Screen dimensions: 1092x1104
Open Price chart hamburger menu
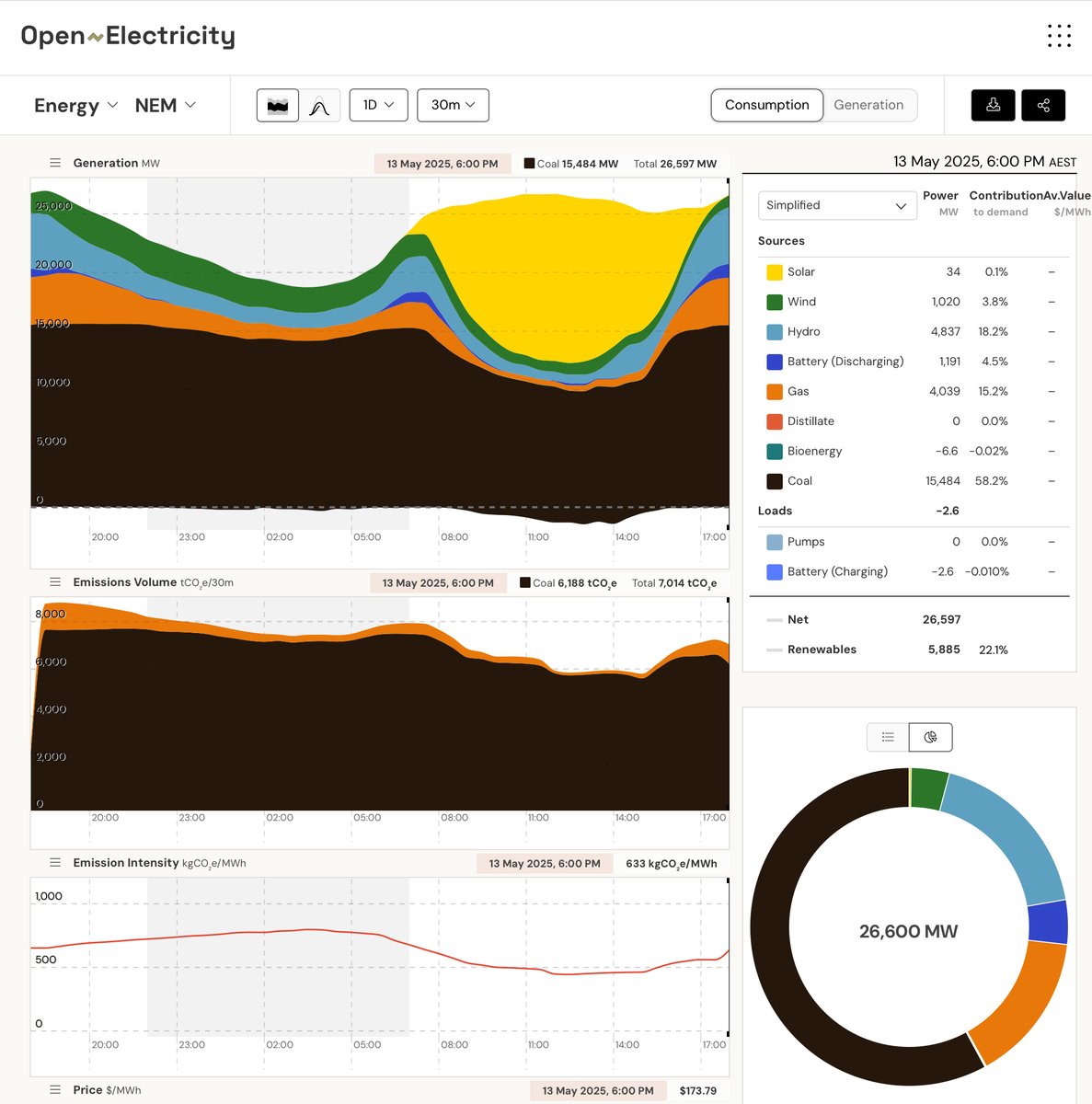click(55, 1090)
